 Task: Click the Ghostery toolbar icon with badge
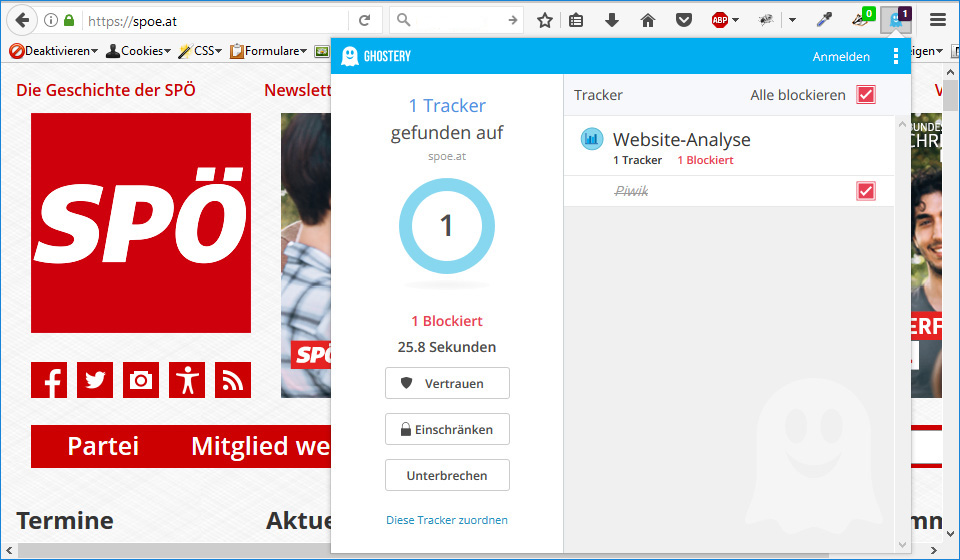coord(896,20)
